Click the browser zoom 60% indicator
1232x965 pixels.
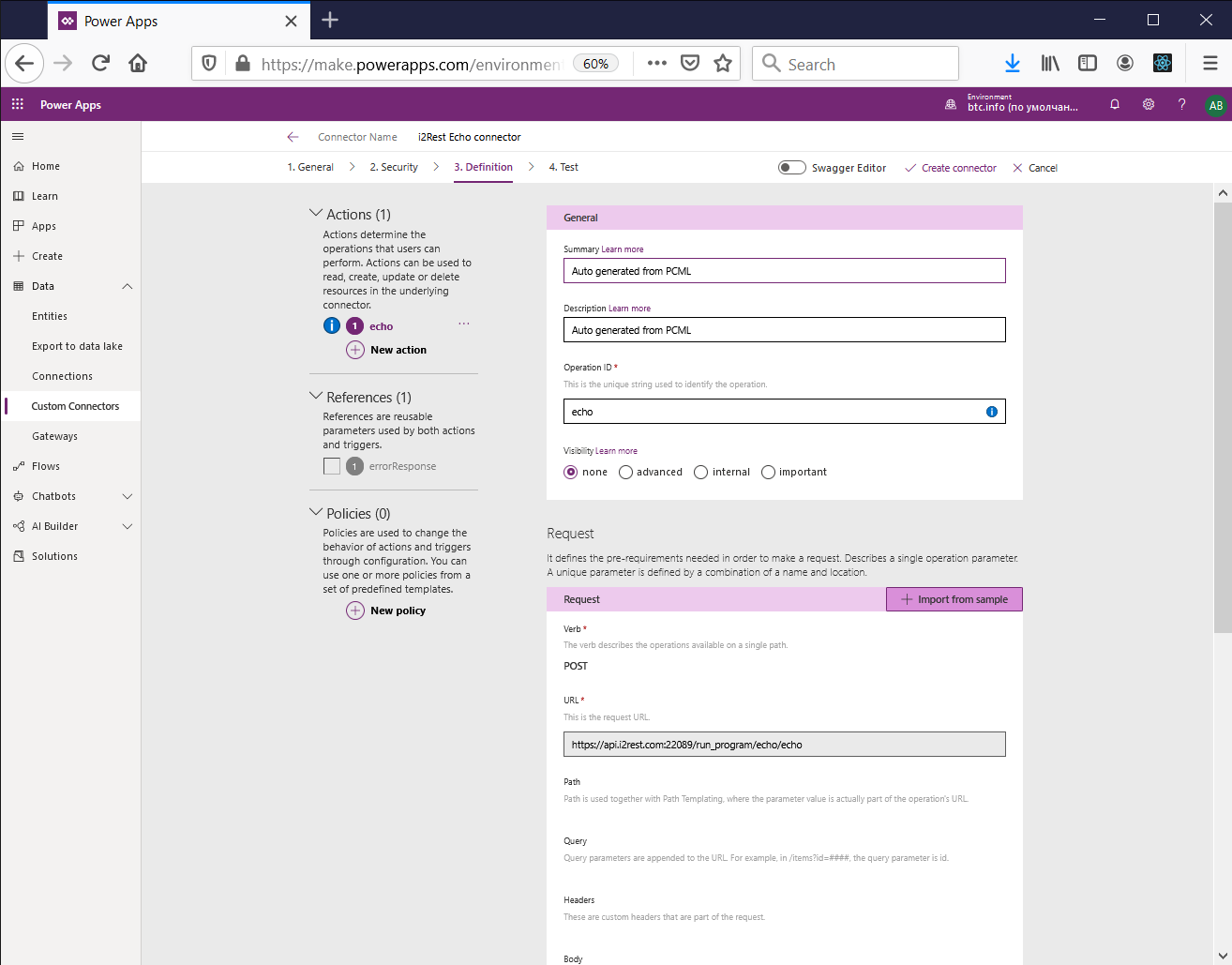point(595,63)
